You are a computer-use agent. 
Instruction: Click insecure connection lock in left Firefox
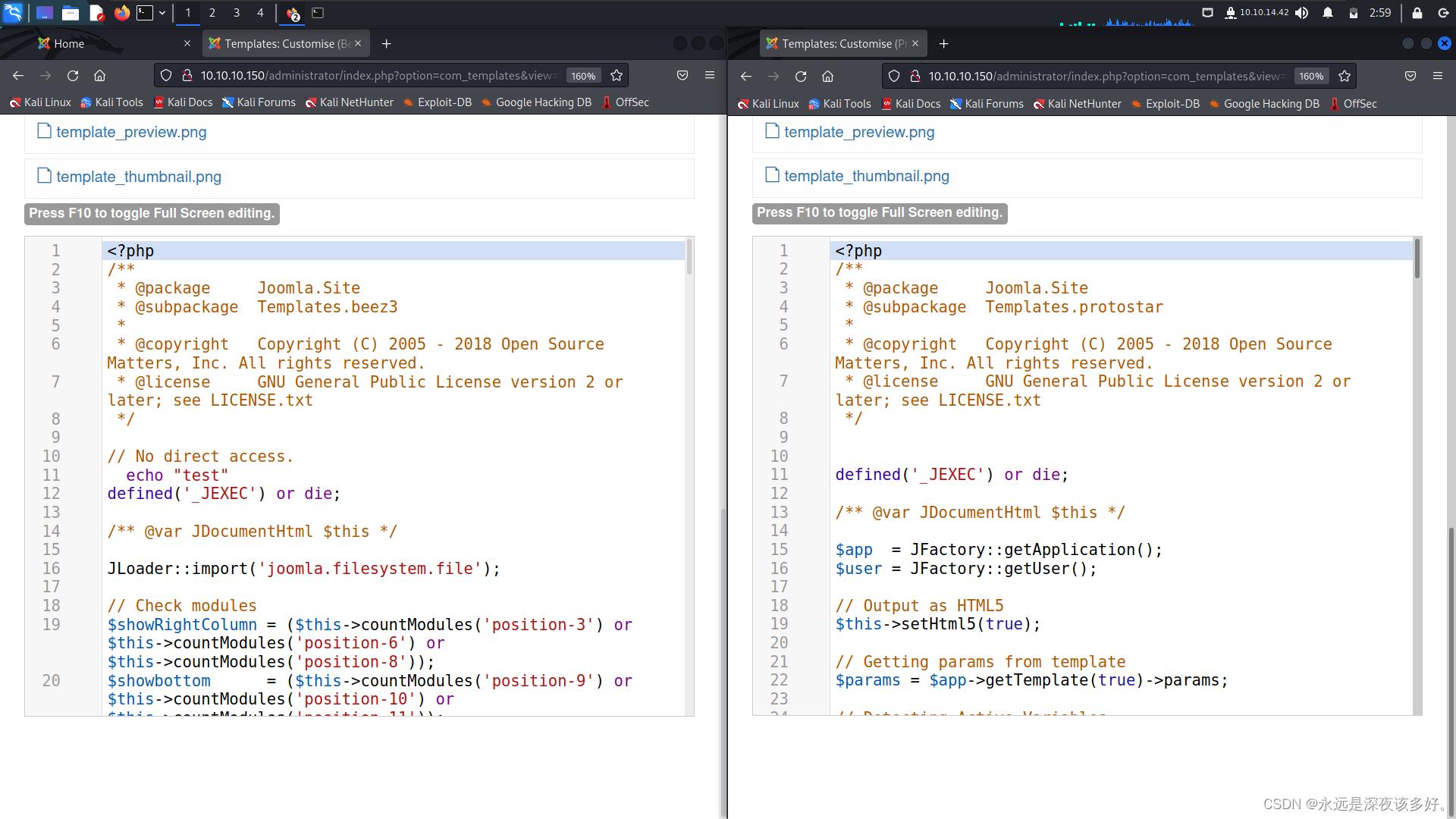coord(187,76)
